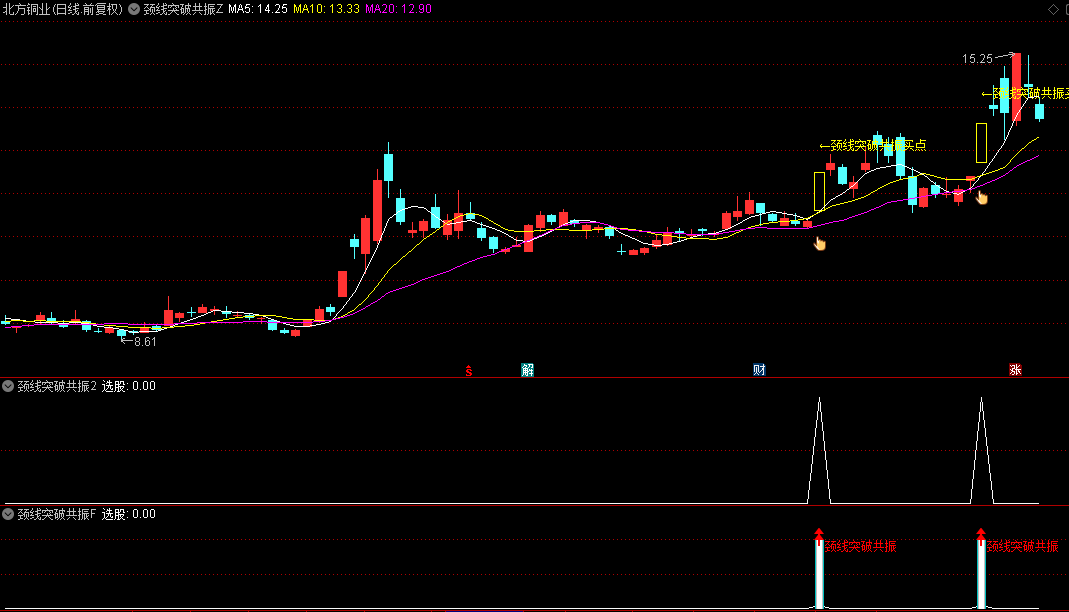1069x612 pixels.
Task: Click 选股: 0.00 in the 颈线突破共振F panel
Action: [129, 514]
